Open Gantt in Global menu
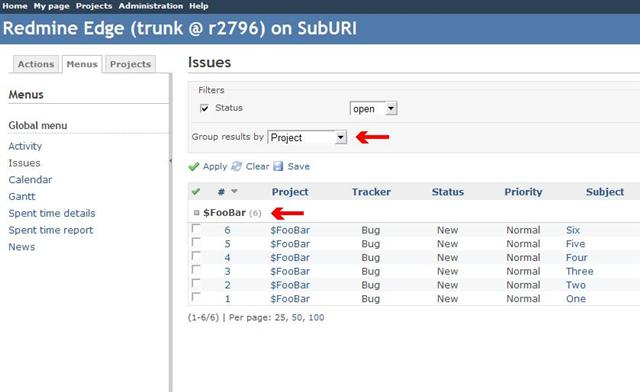 tap(22, 196)
